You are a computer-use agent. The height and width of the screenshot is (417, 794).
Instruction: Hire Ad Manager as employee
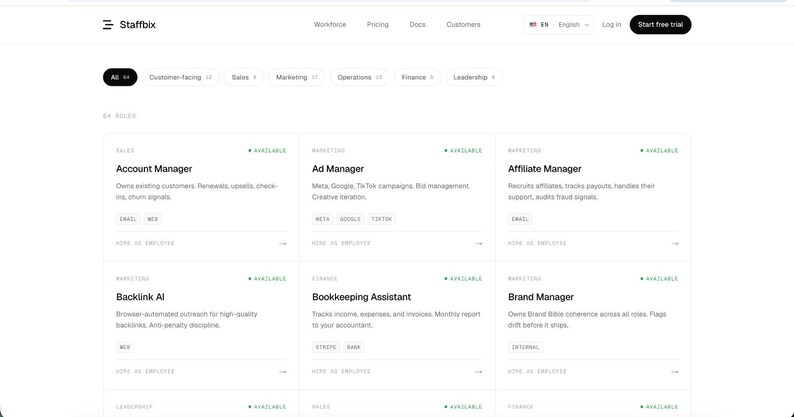click(x=341, y=243)
